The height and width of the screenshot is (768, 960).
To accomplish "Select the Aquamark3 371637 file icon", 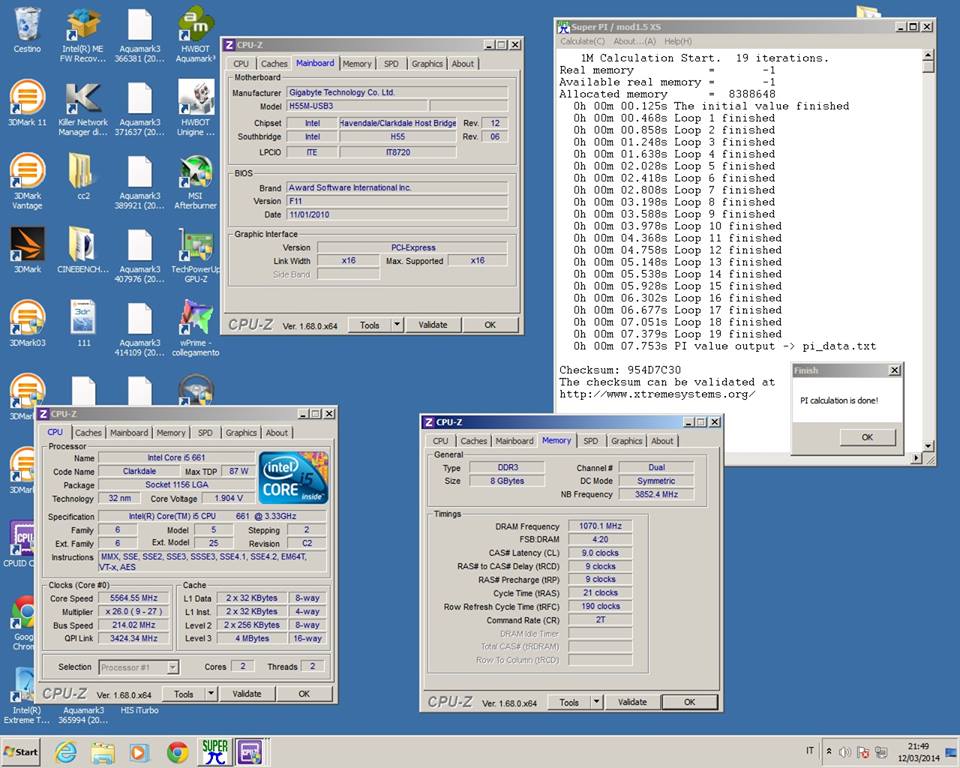I will 140,109.
